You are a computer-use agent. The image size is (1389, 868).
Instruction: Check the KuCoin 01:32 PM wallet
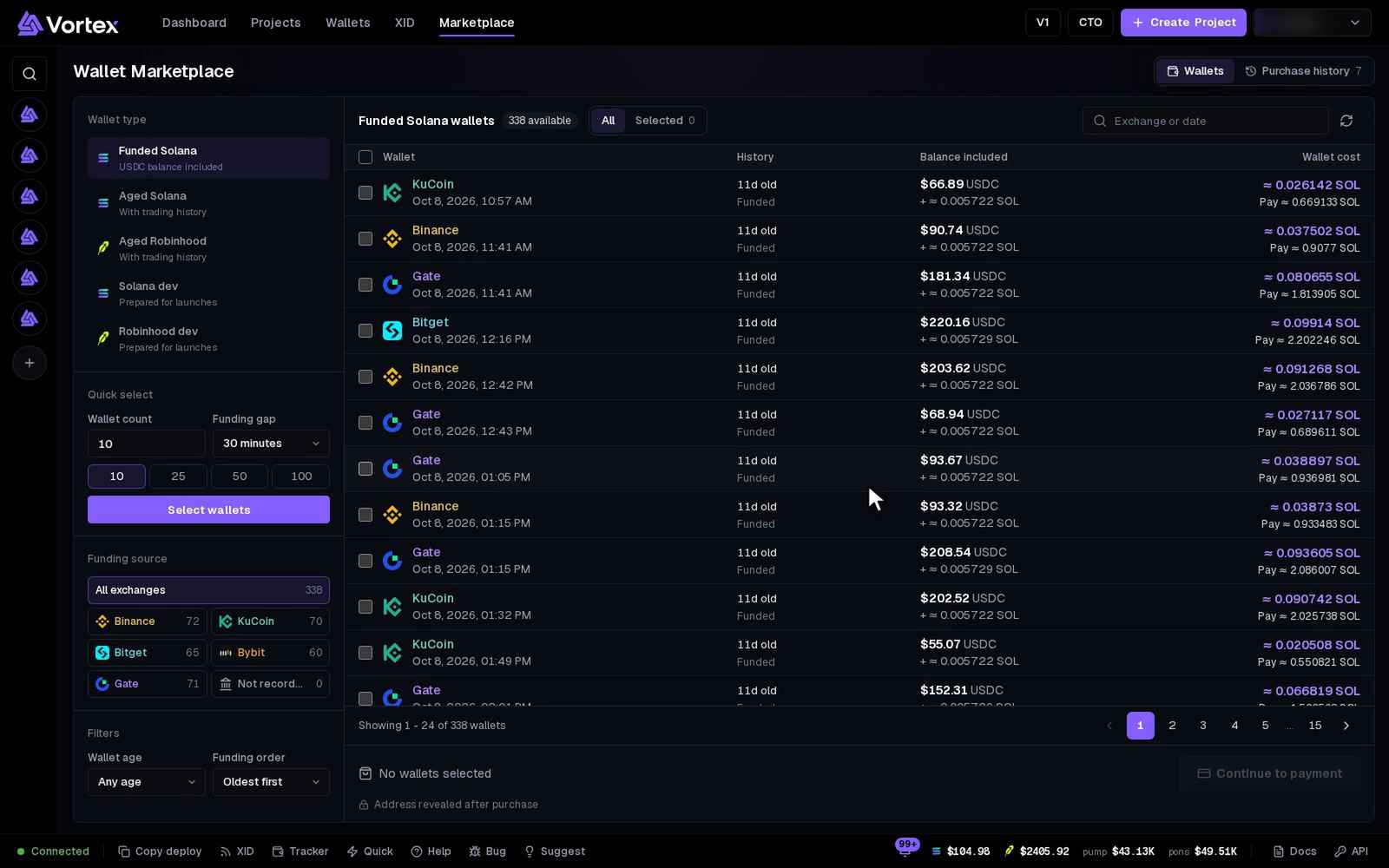click(x=365, y=607)
